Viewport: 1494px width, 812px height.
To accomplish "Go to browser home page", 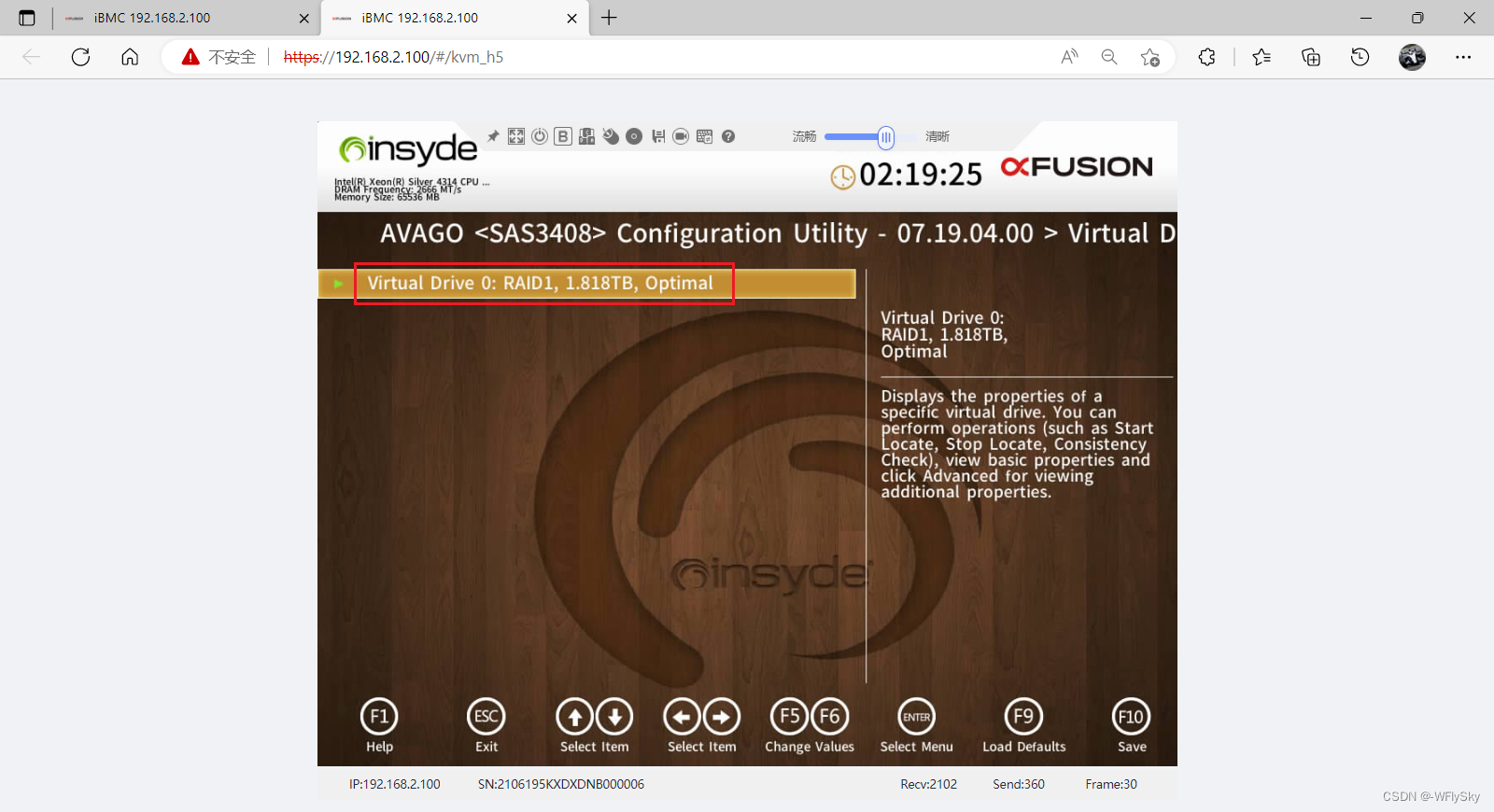I will [x=130, y=57].
